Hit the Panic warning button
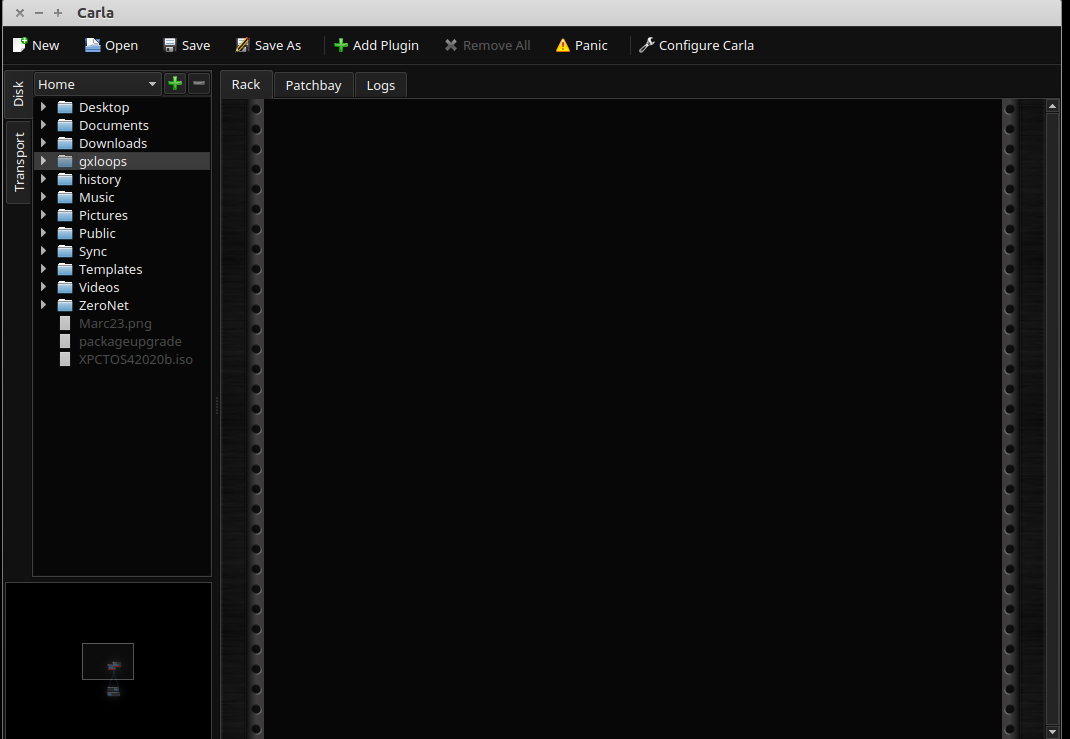The height and width of the screenshot is (739, 1070). [581, 45]
